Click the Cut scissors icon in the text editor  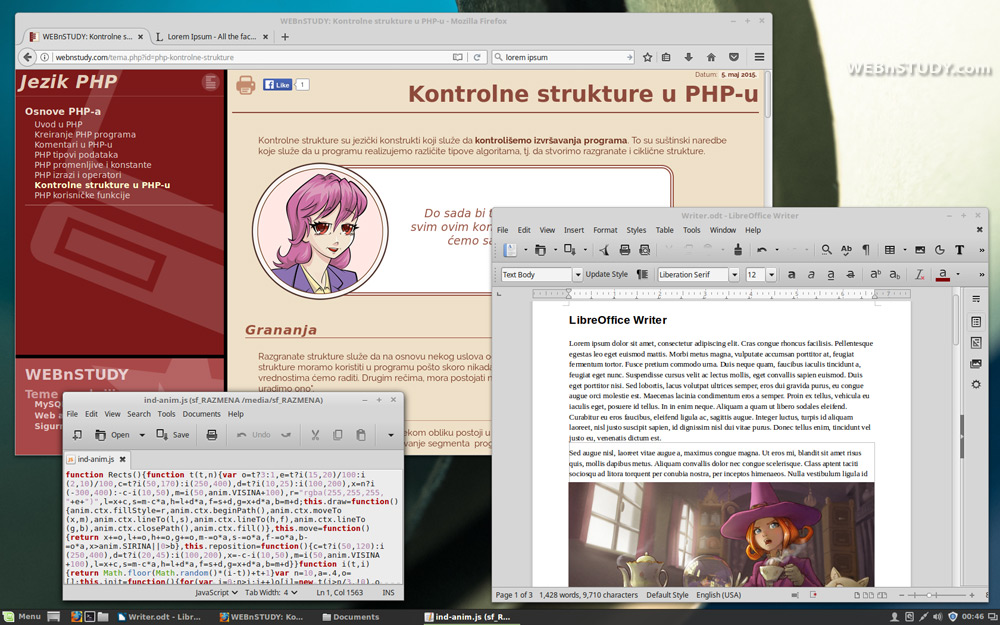tap(315, 435)
